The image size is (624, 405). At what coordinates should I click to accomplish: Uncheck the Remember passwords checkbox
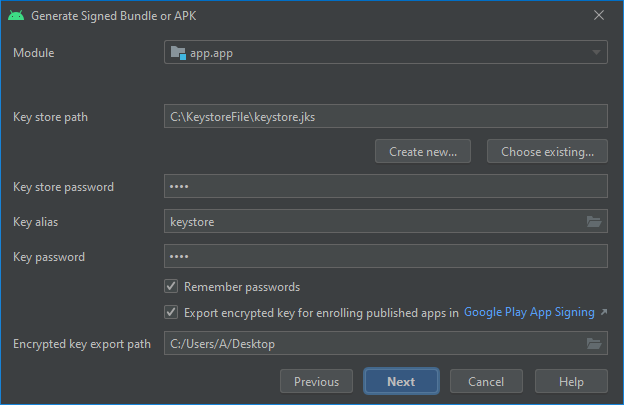tap(171, 286)
